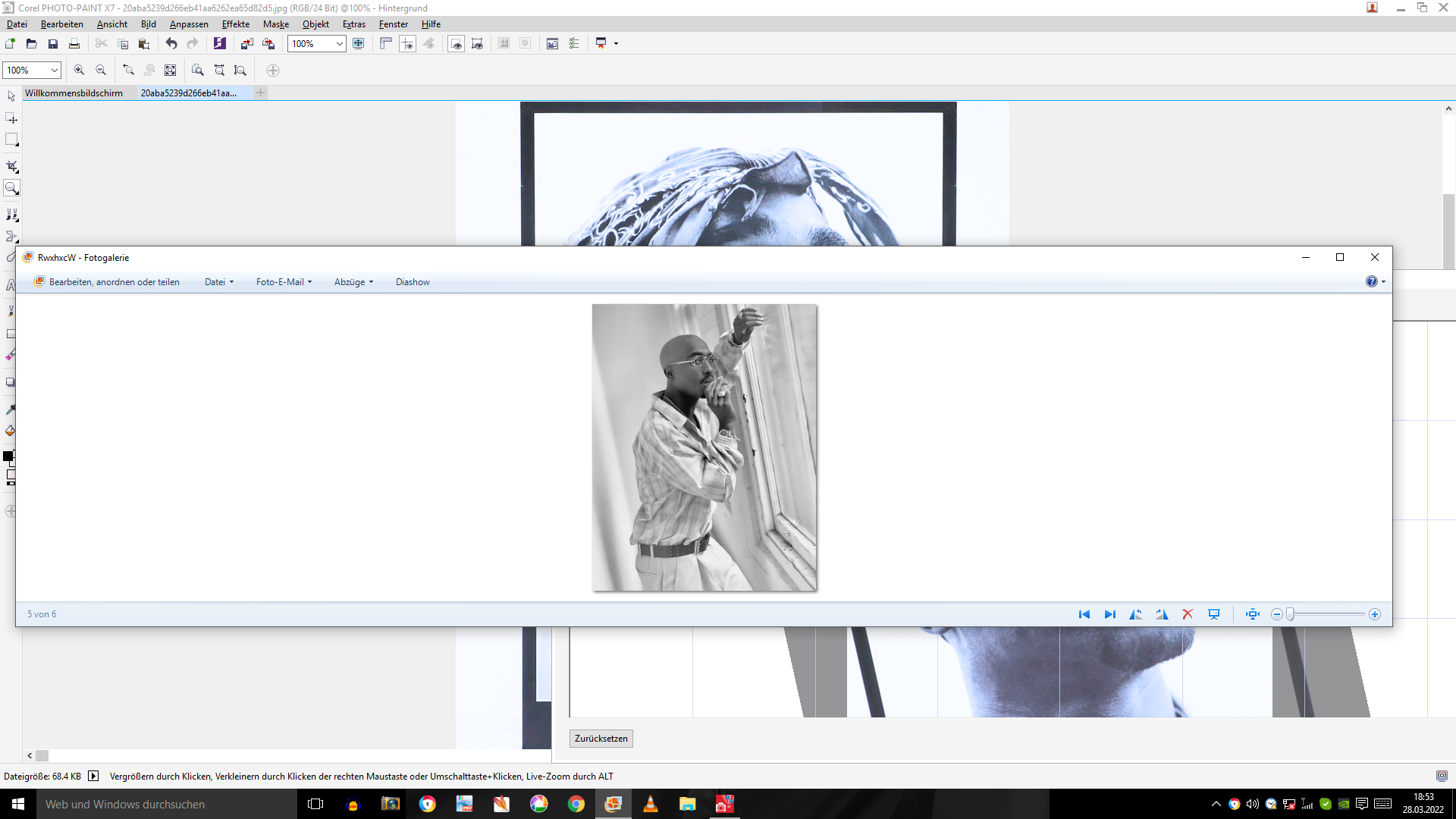The width and height of the screenshot is (1456, 819).
Task: Click the Fotogalerie zoom plus button
Action: pos(1375,614)
